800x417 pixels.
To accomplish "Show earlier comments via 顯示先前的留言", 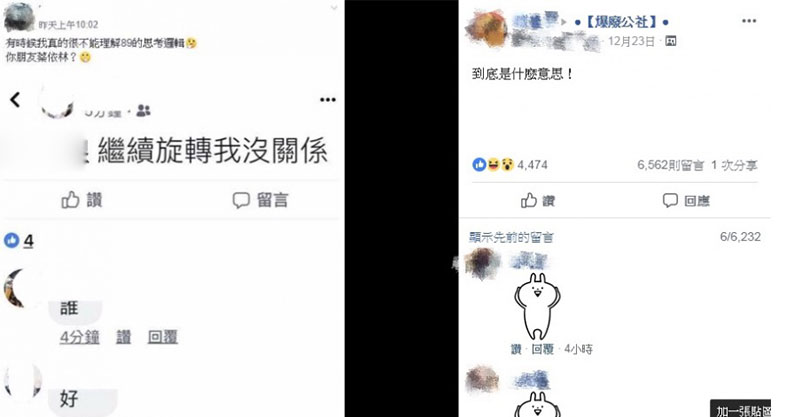I will [x=511, y=237].
